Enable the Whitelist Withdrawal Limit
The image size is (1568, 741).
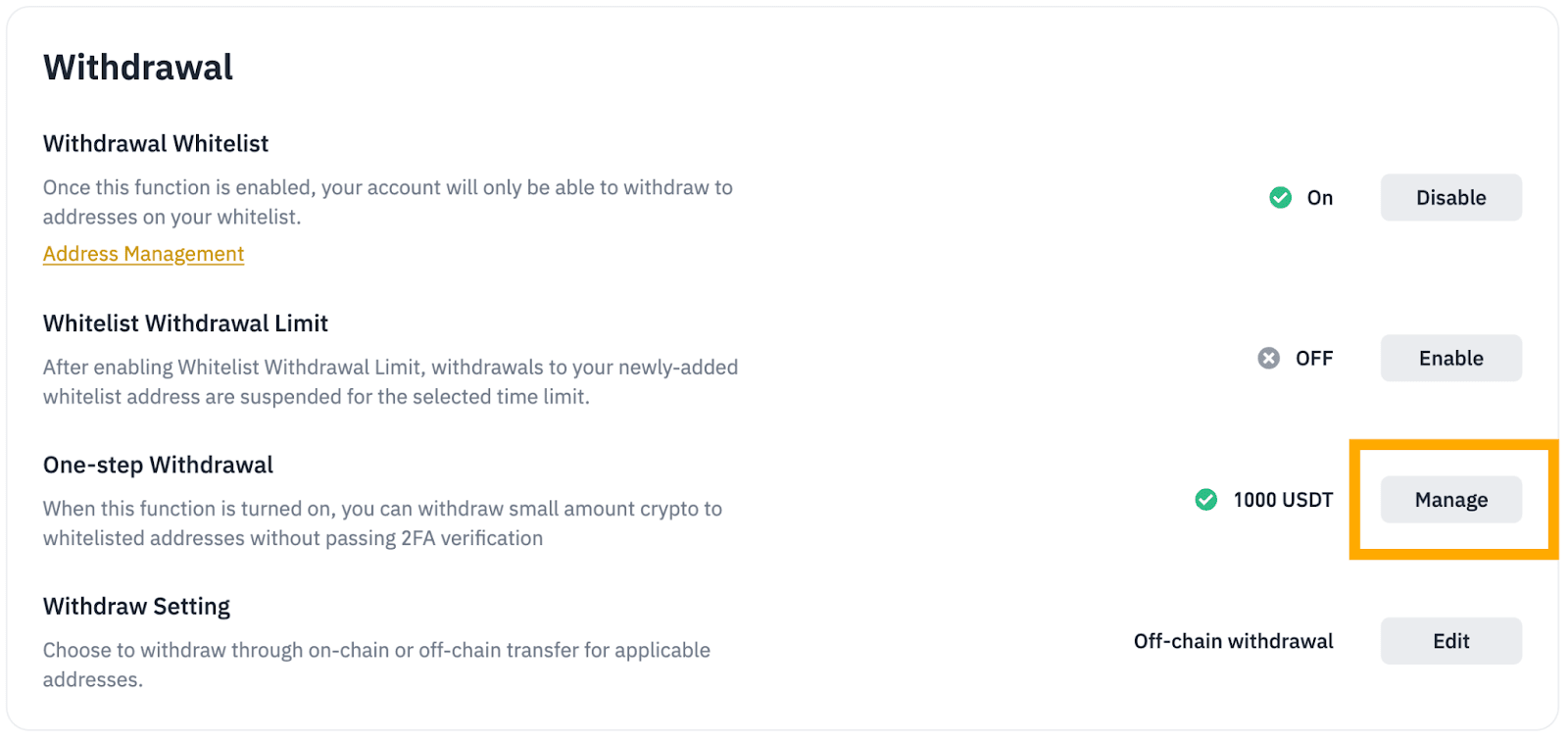(x=1450, y=359)
